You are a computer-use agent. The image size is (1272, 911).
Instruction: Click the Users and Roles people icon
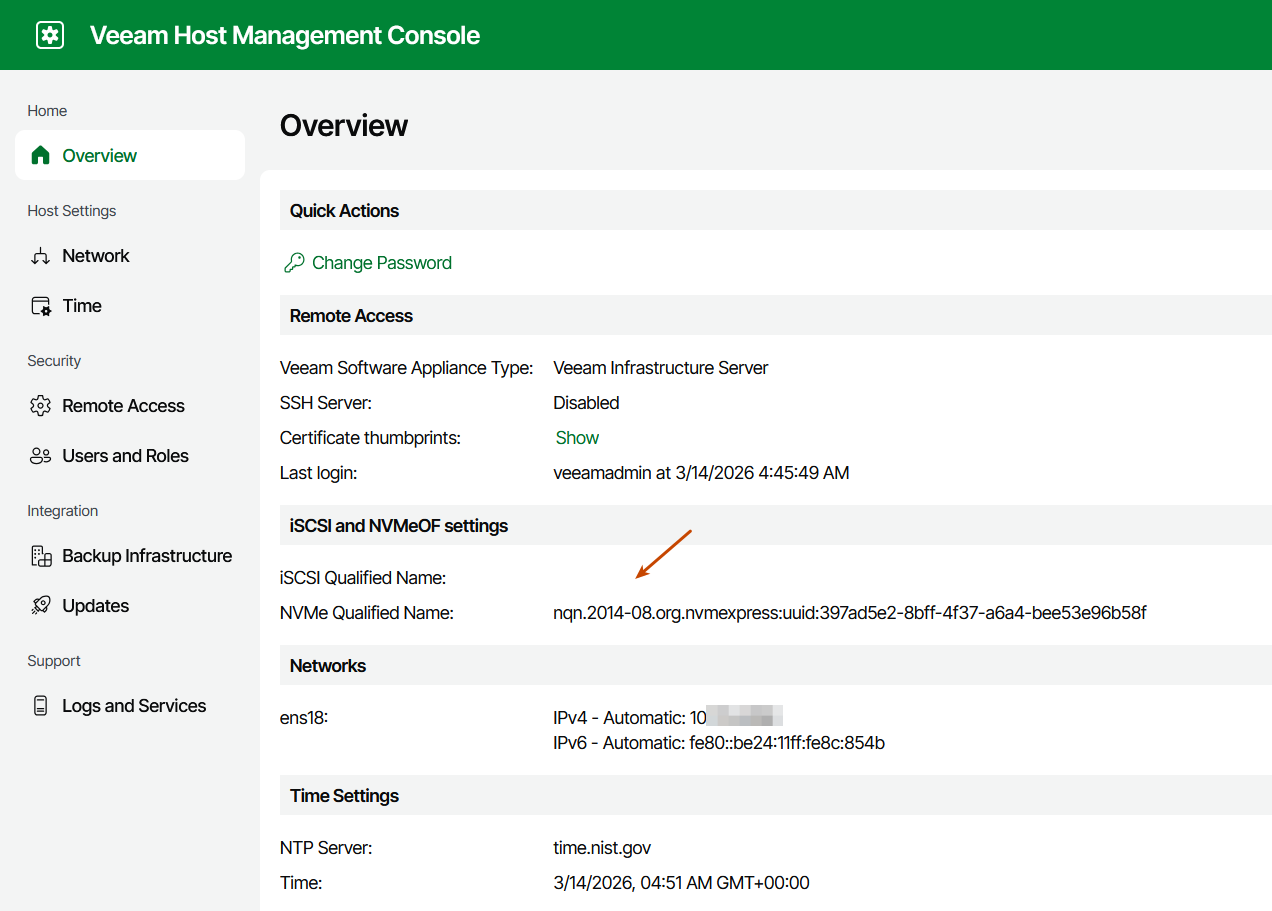(x=40, y=456)
